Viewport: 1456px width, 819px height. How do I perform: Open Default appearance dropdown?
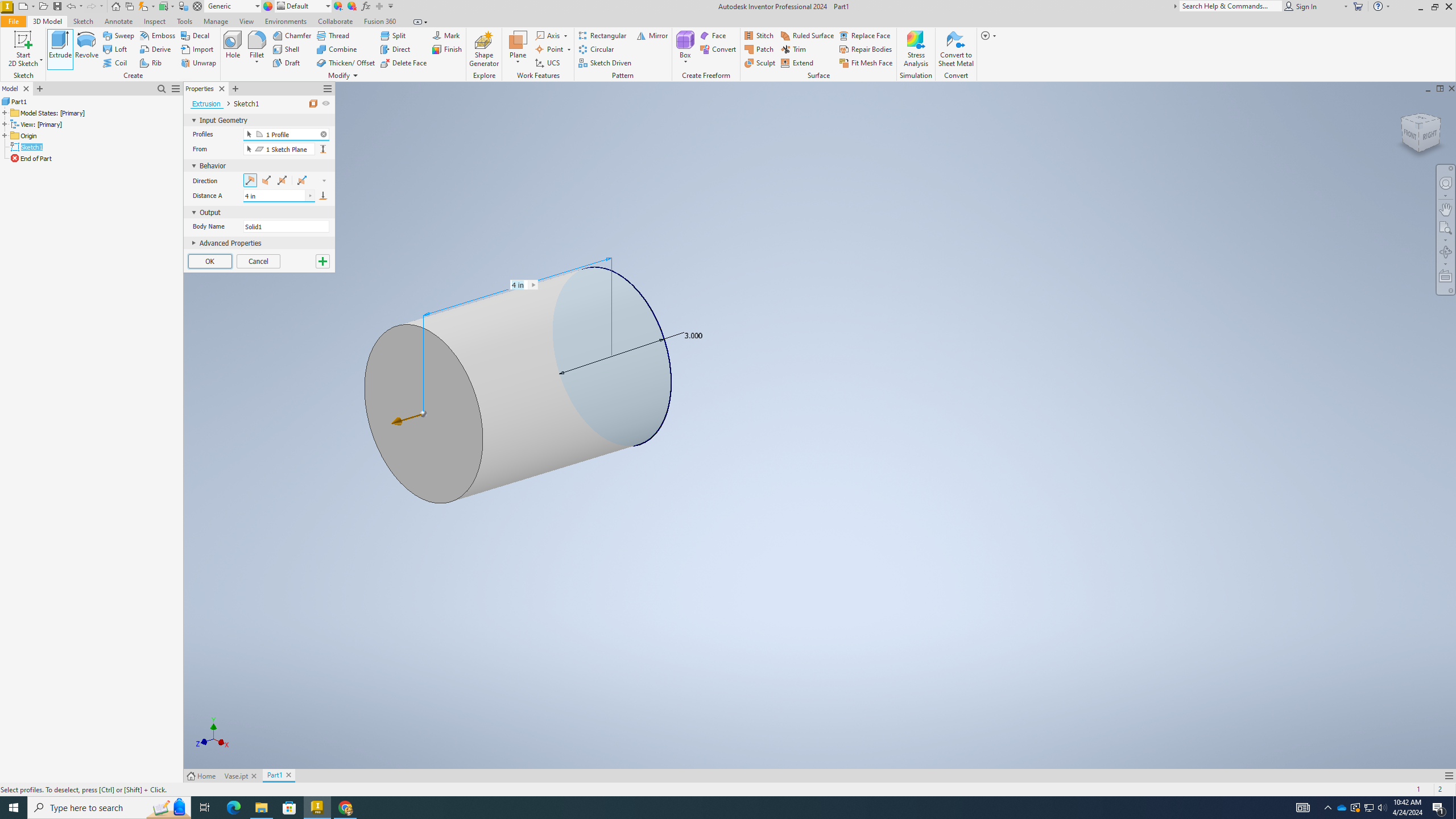[328, 6]
